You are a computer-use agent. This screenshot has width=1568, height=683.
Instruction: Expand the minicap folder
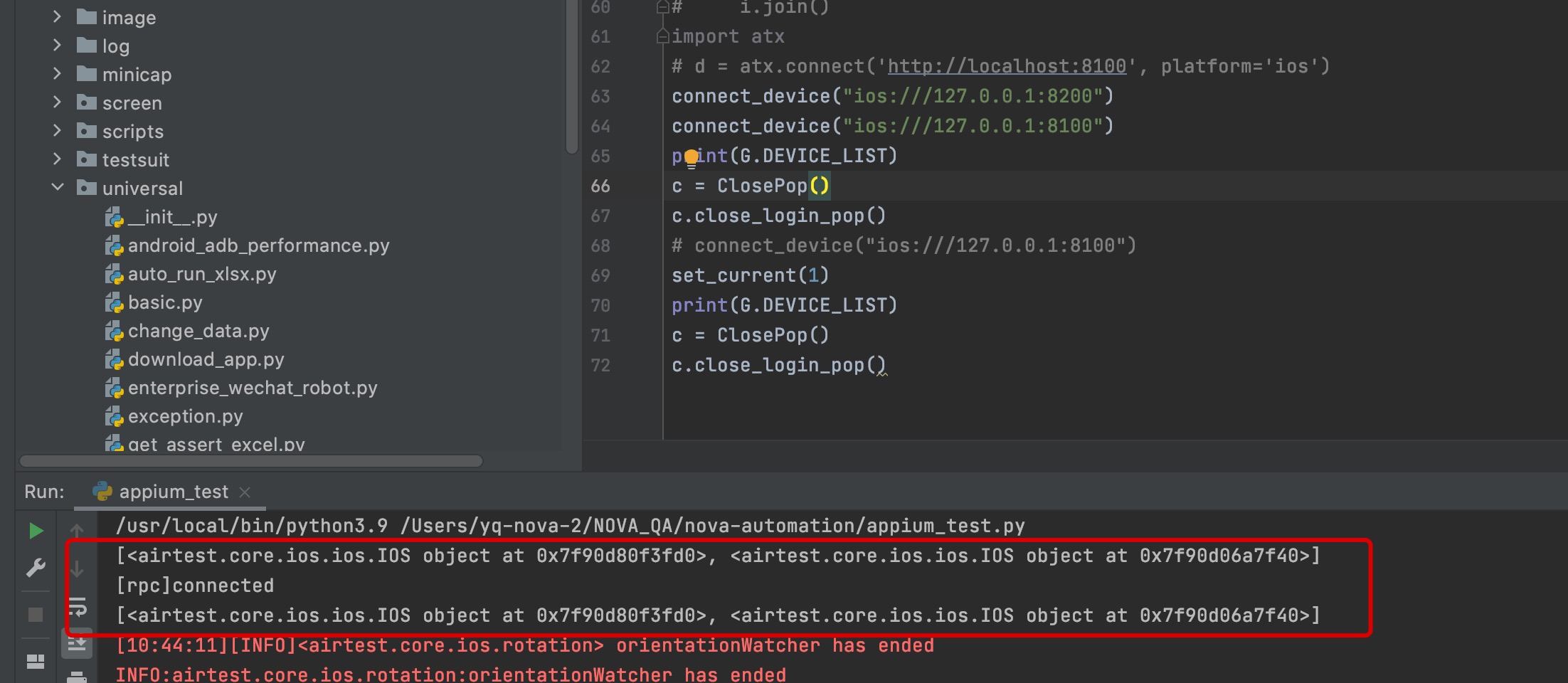(57, 73)
